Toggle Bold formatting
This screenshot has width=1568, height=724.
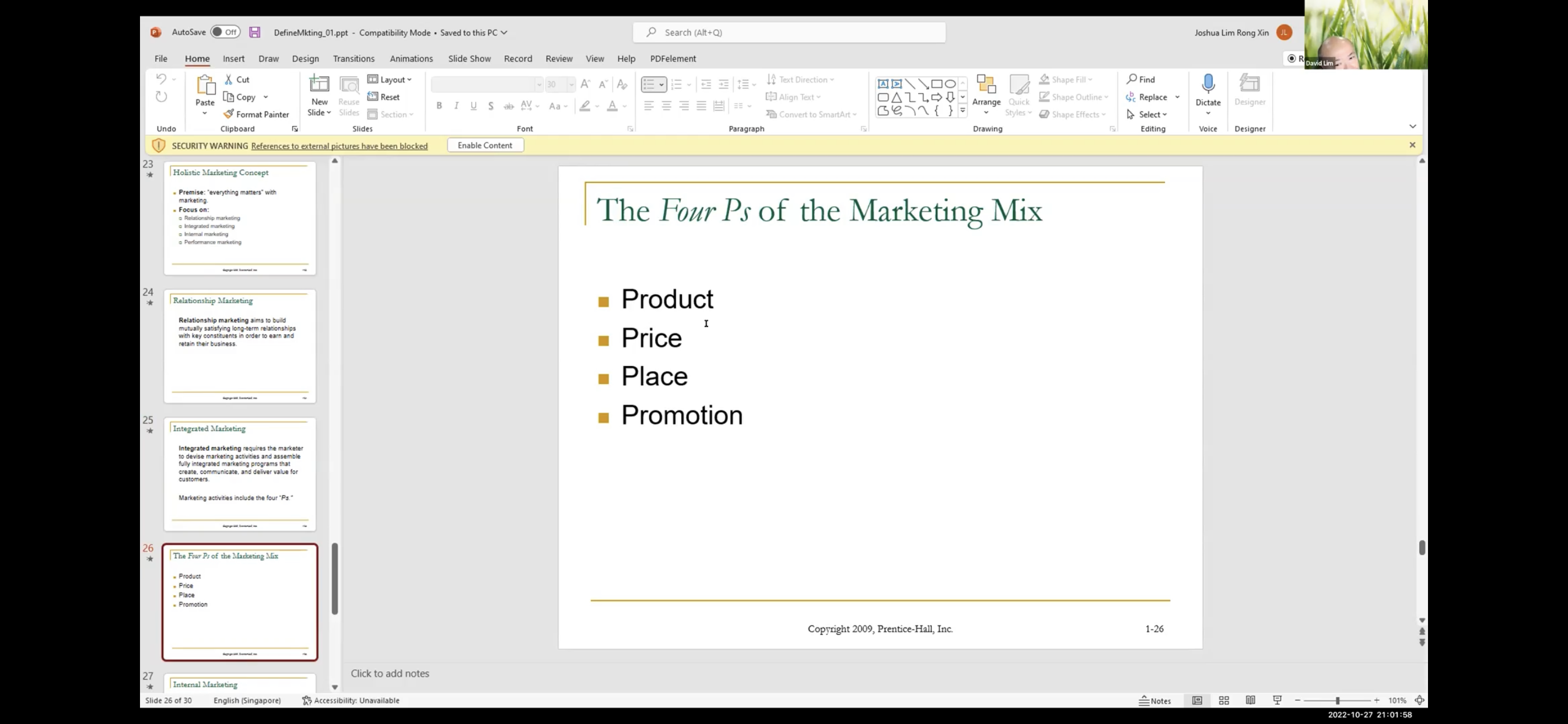[x=439, y=106]
